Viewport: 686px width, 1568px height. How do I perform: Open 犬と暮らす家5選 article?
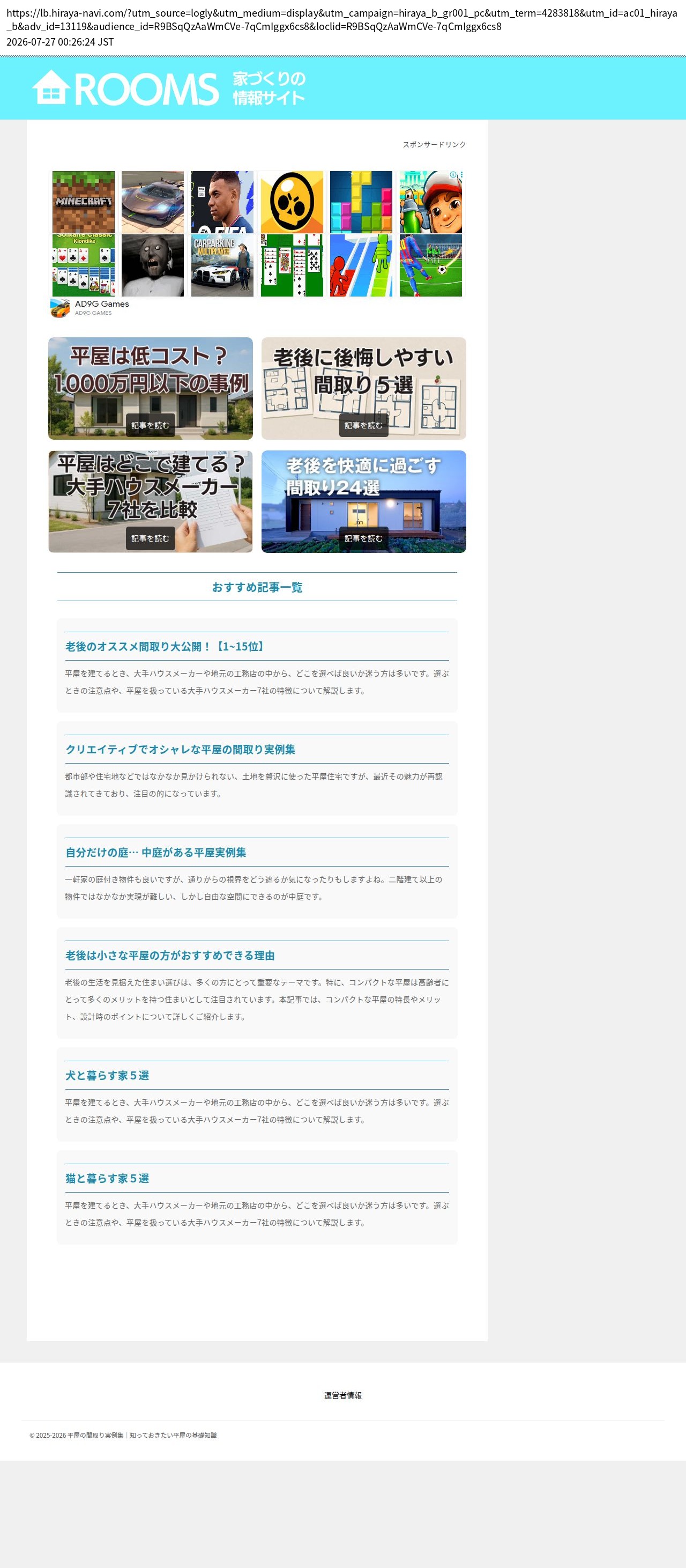coord(107,1075)
